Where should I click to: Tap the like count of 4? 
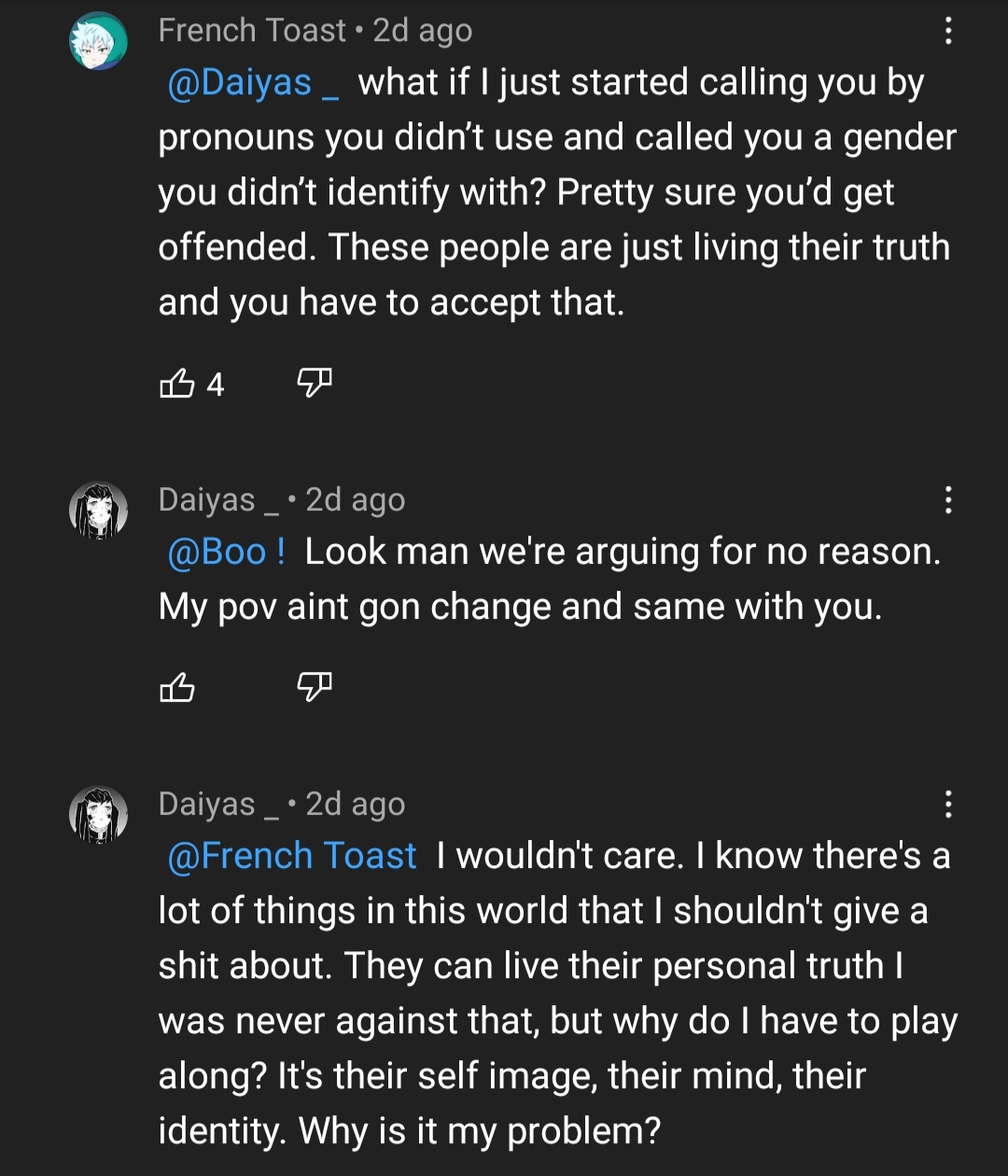(x=216, y=384)
